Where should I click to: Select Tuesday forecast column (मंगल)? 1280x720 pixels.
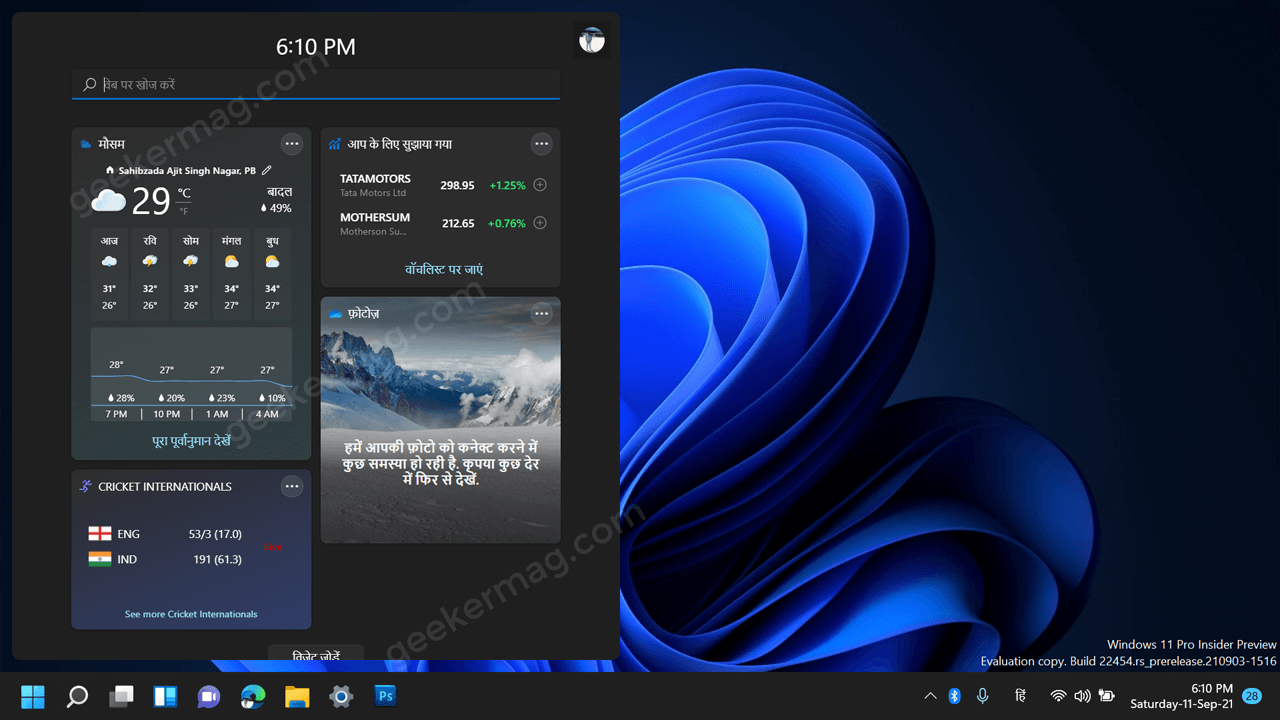(231, 273)
